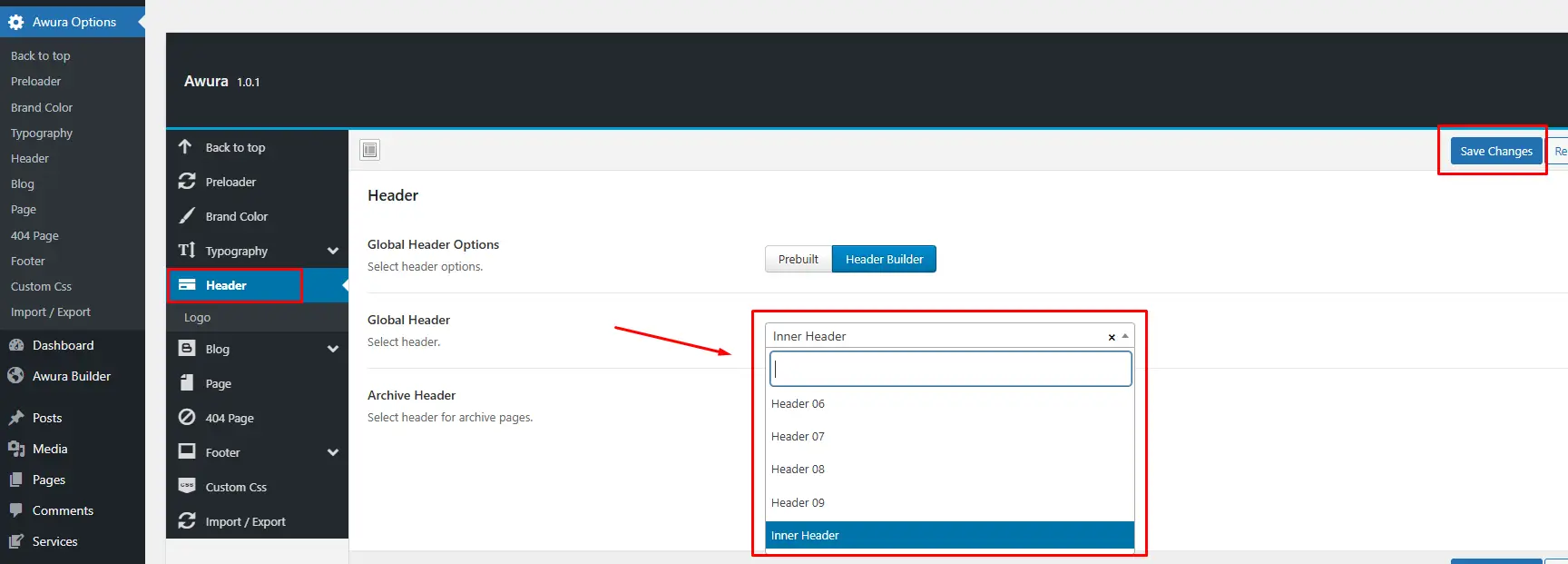This screenshot has height=564, width=1568.
Task: Expand the Blog submenu chevron
Action: click(333, 349)
